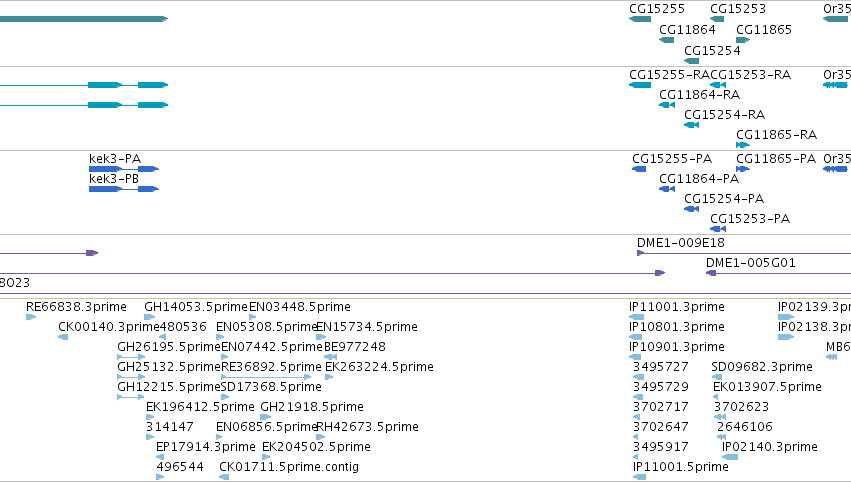Image resolution: width=851 pixels, height=482 pixels.
Task: Click gene label CG11864
Action: [687, 30]
